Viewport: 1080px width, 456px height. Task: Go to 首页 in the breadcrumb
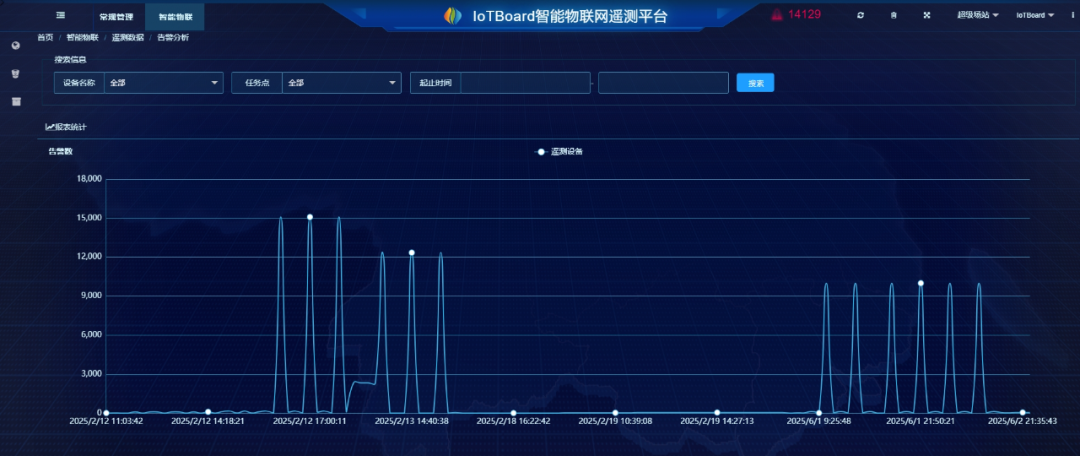pos(45,38)
